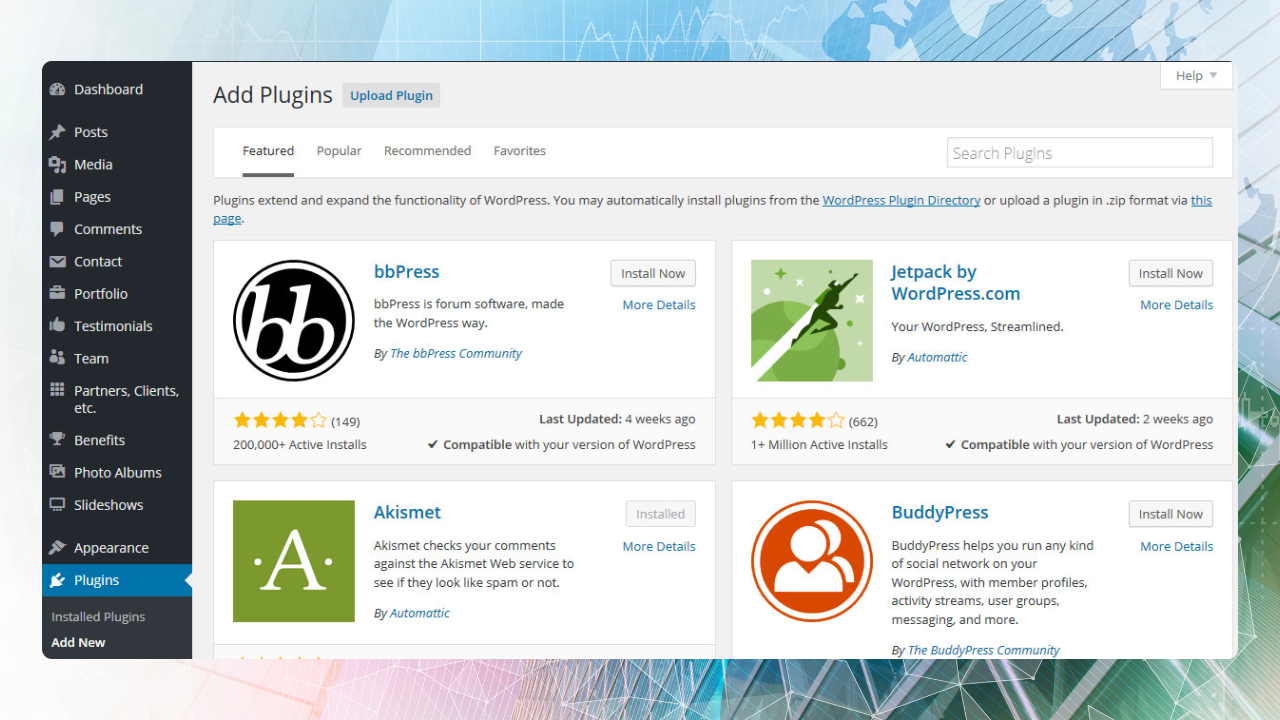Click the BuddyPress orange logo

click(x=812, y=561)
